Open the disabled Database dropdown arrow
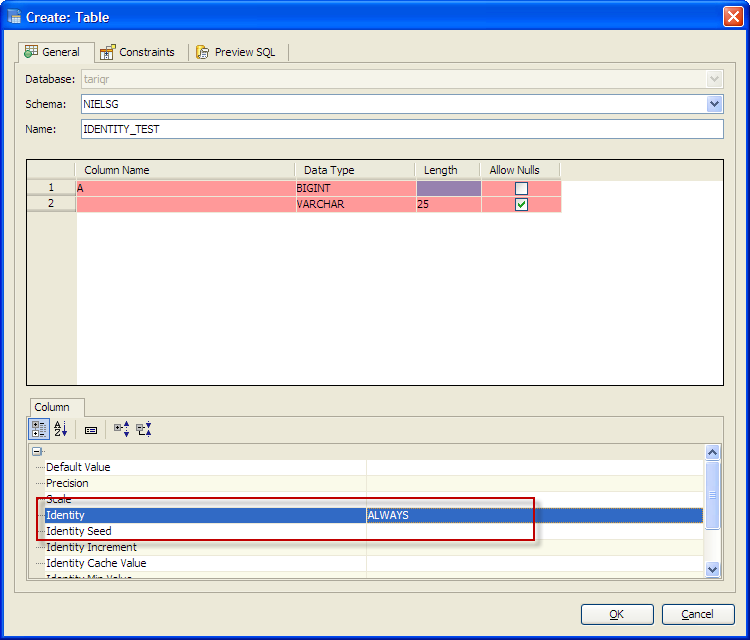 tap(714, 79)
